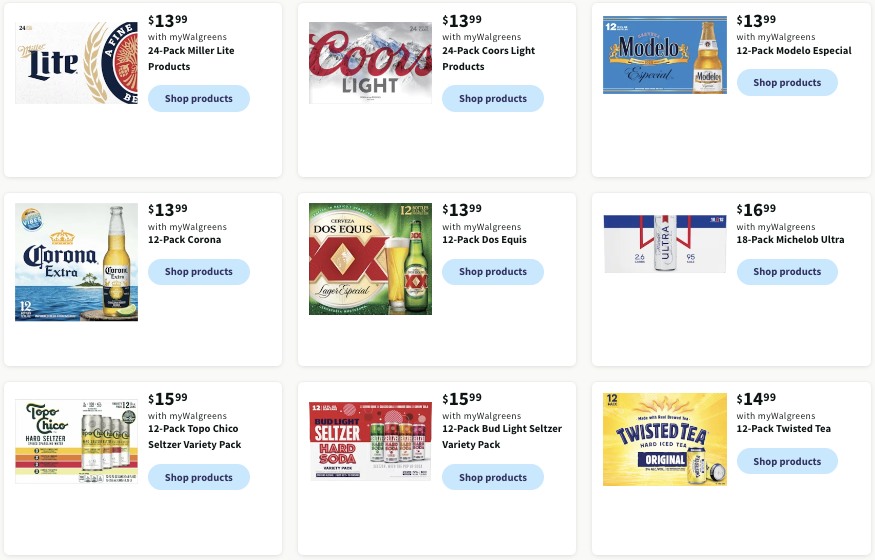Shop products for 24-Pack Miller Lite

(x=199, y=99)
